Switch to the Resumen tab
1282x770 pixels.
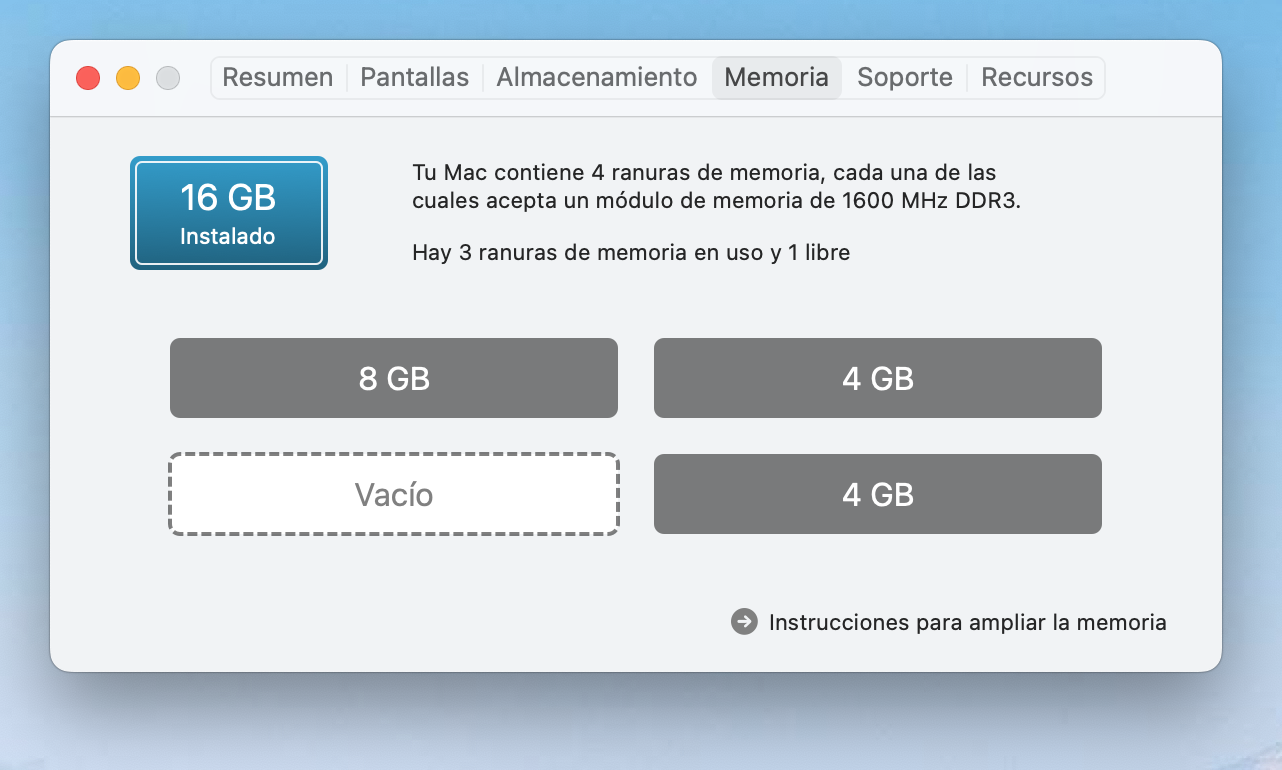277,78
